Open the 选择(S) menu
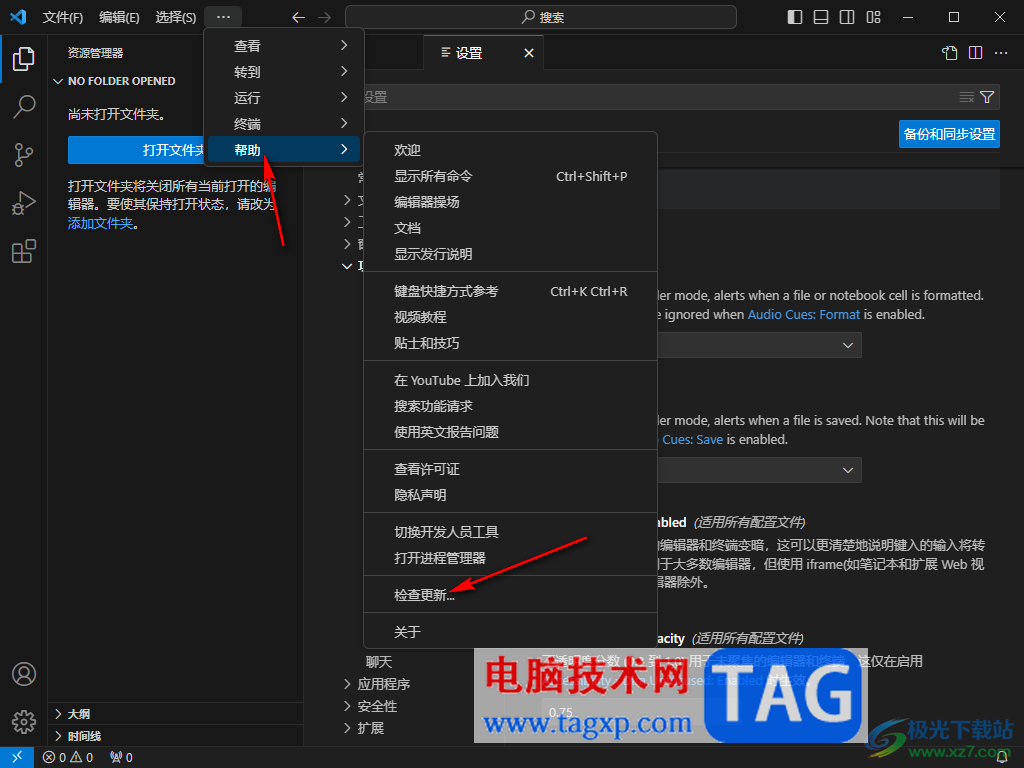The width and height of the screenshot is (1024, 768). pos(175,17)
